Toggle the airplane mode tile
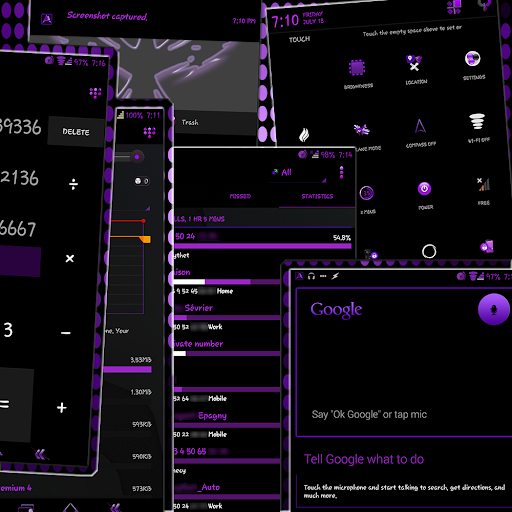The width and height of the screenshot is (512, 512). coord(362,130)
